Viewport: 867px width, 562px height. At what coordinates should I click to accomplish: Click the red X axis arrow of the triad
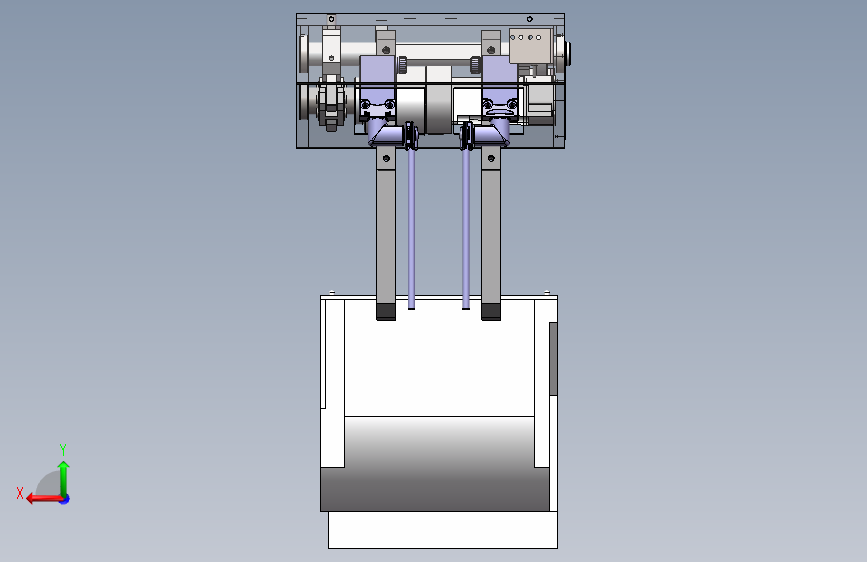(x=44, y=499)
